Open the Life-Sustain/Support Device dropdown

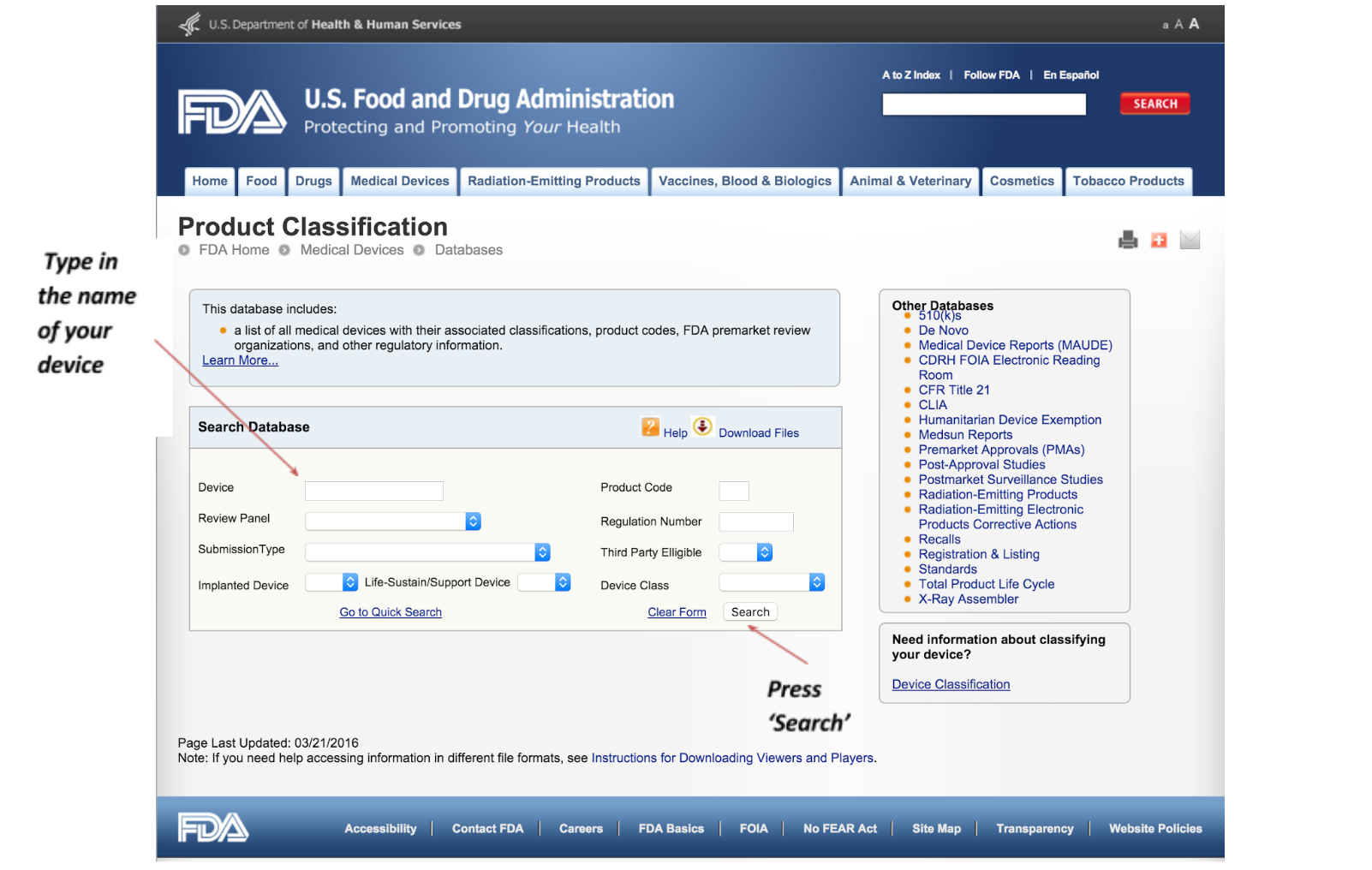[544, 582]
